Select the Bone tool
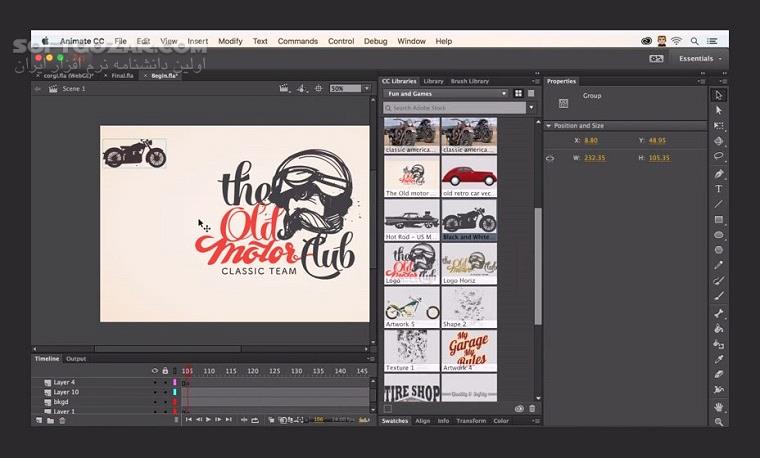 click(719, 313)
